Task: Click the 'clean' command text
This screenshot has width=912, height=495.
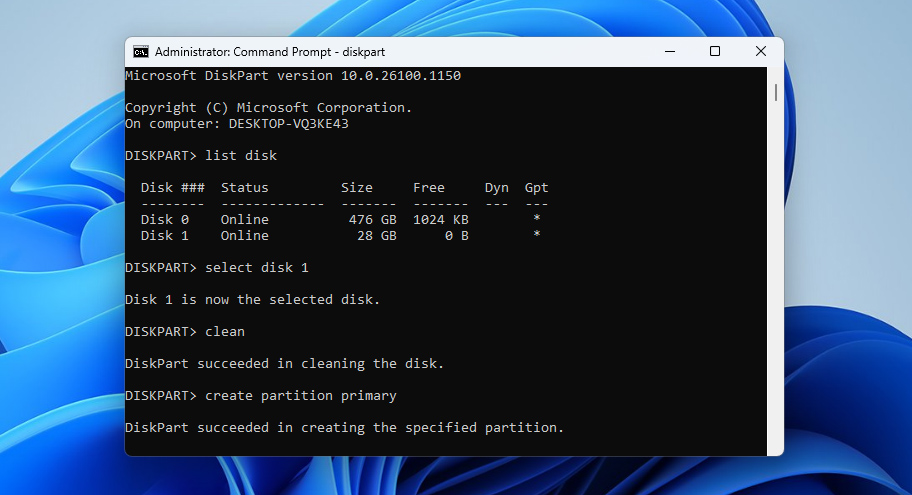Action: click(225, 332)
